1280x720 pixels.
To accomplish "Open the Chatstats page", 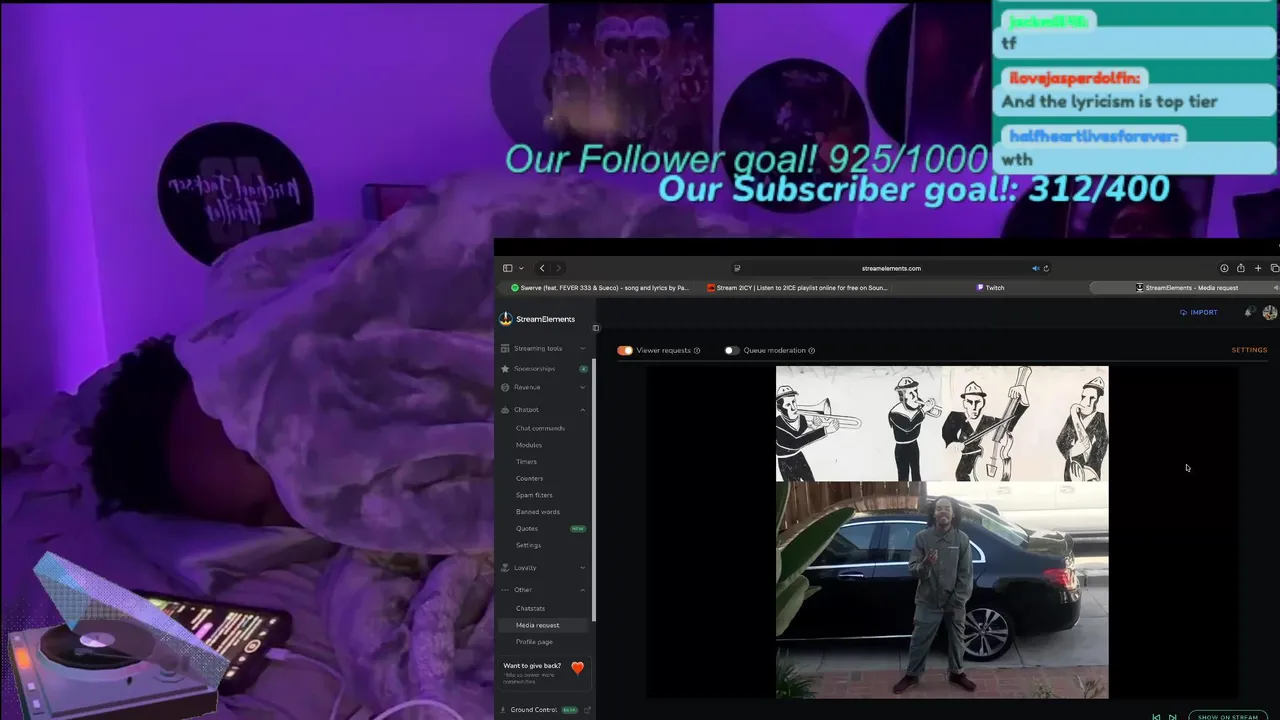I will point(530,608).
